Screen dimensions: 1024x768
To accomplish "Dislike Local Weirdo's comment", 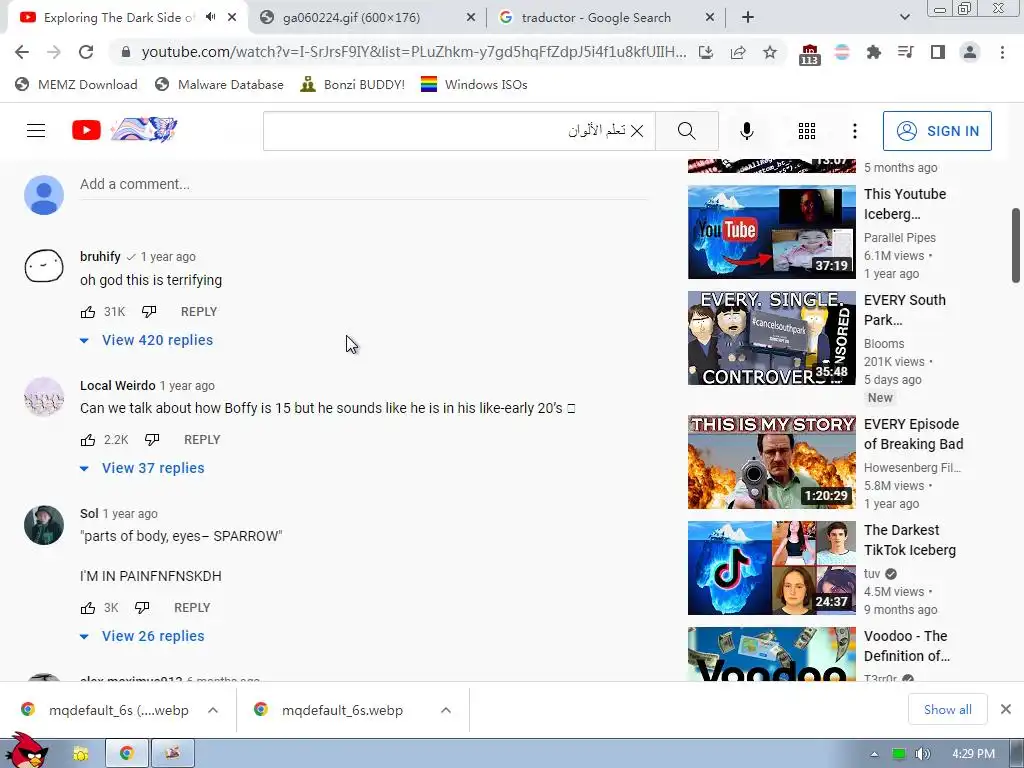I will click(x=152, y=440).
